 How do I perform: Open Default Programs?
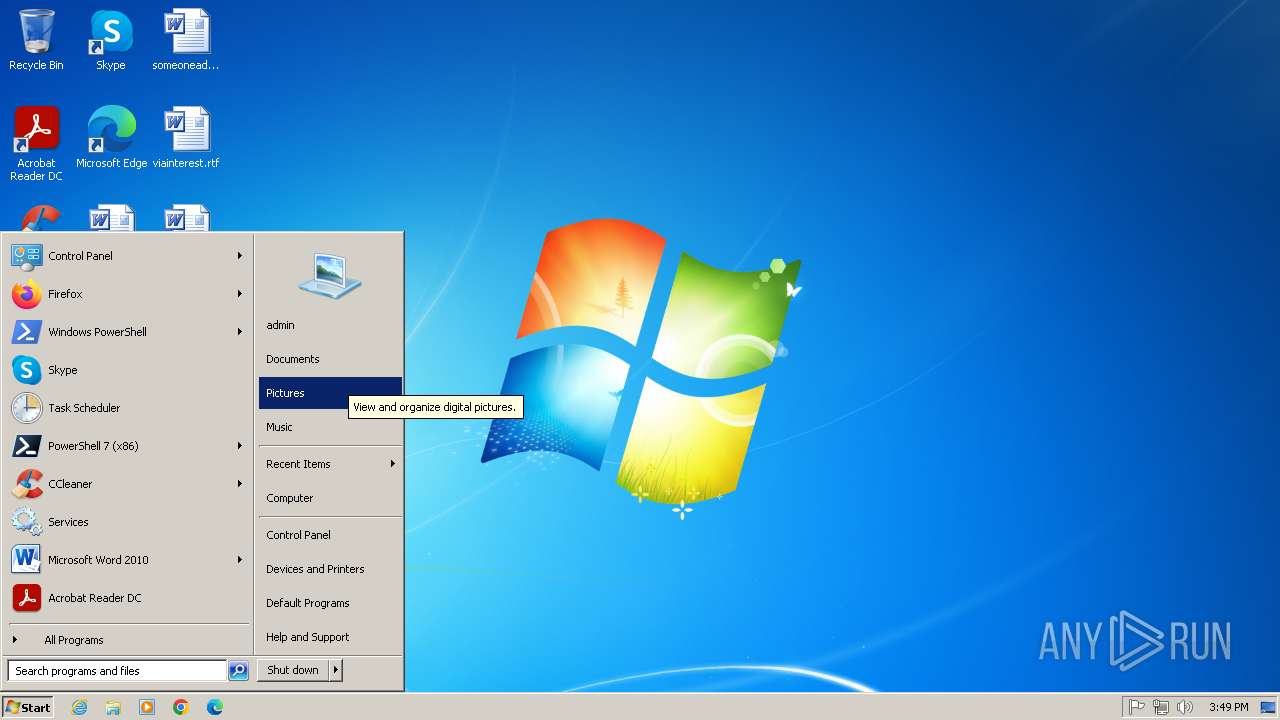[330, 603]
